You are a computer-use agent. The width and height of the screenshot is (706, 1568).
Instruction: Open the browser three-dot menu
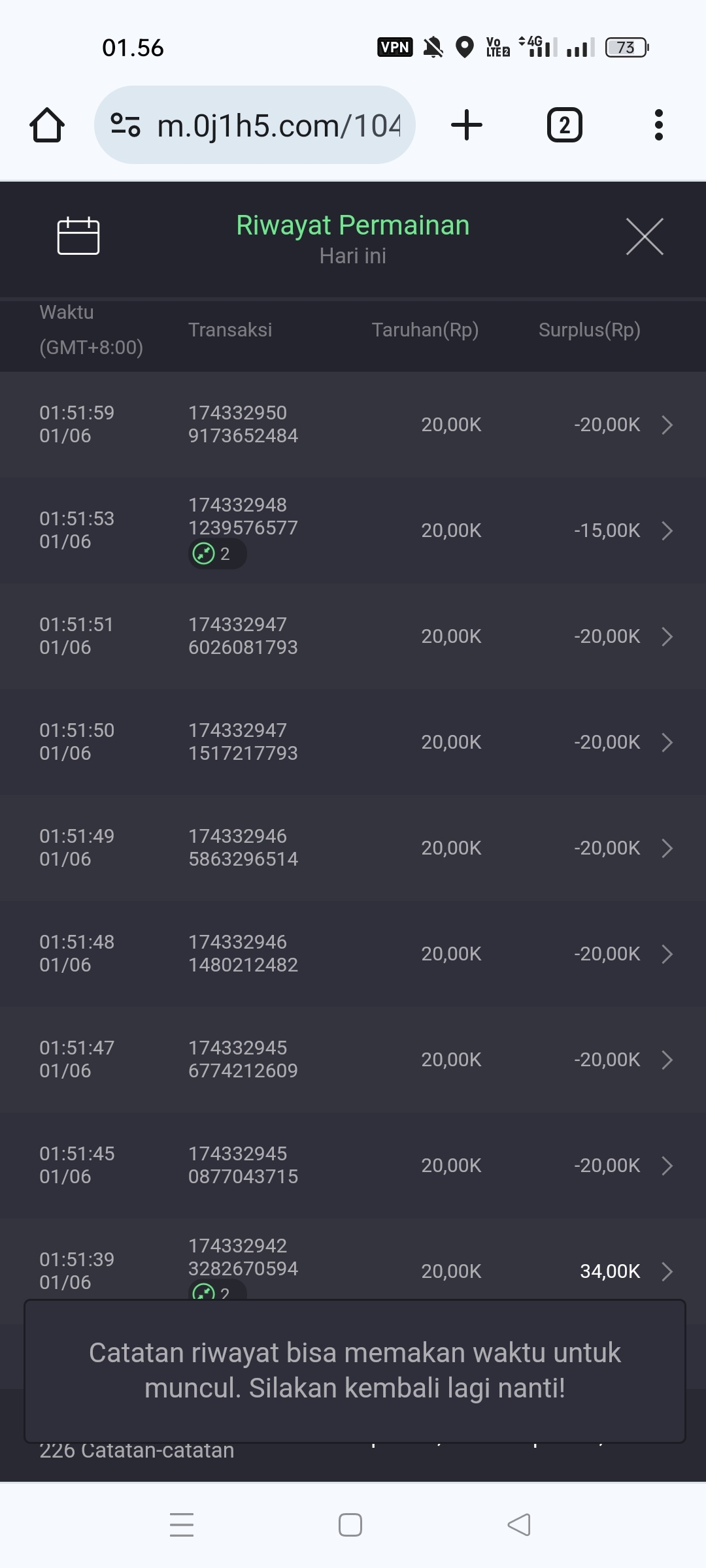pos(658,125)
